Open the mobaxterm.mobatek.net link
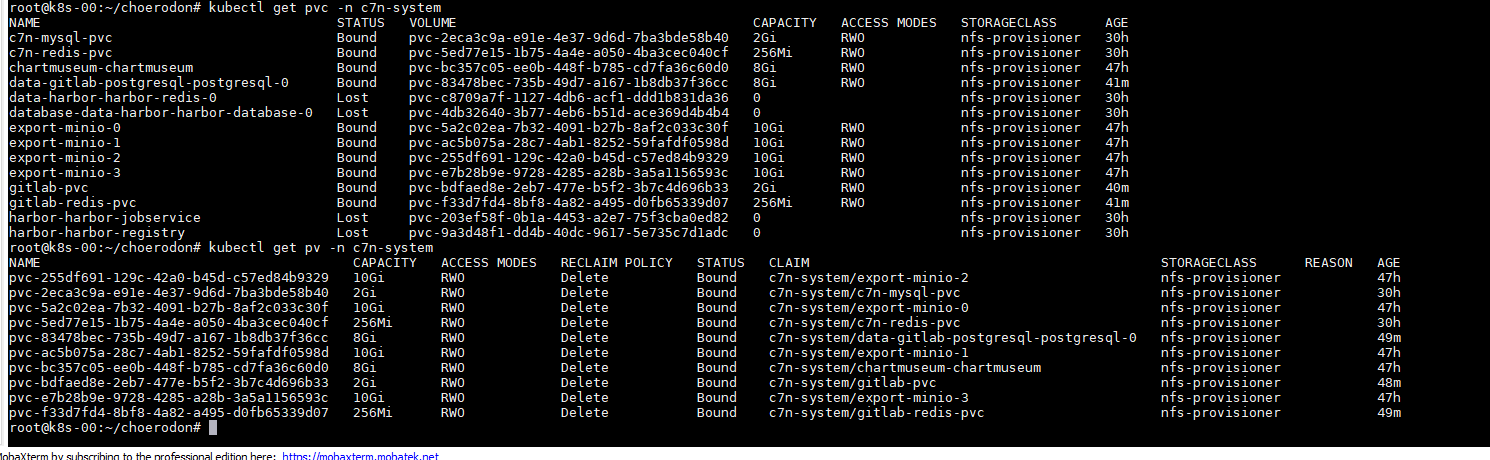This screenshot has height=460, width=1490. pyautogui.click(x=360, y=456)
